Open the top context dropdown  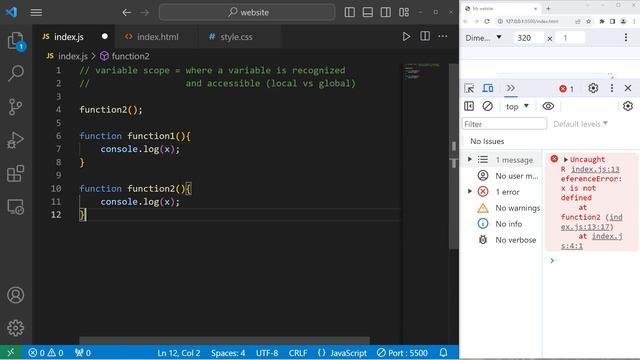[x=517, y=106]
